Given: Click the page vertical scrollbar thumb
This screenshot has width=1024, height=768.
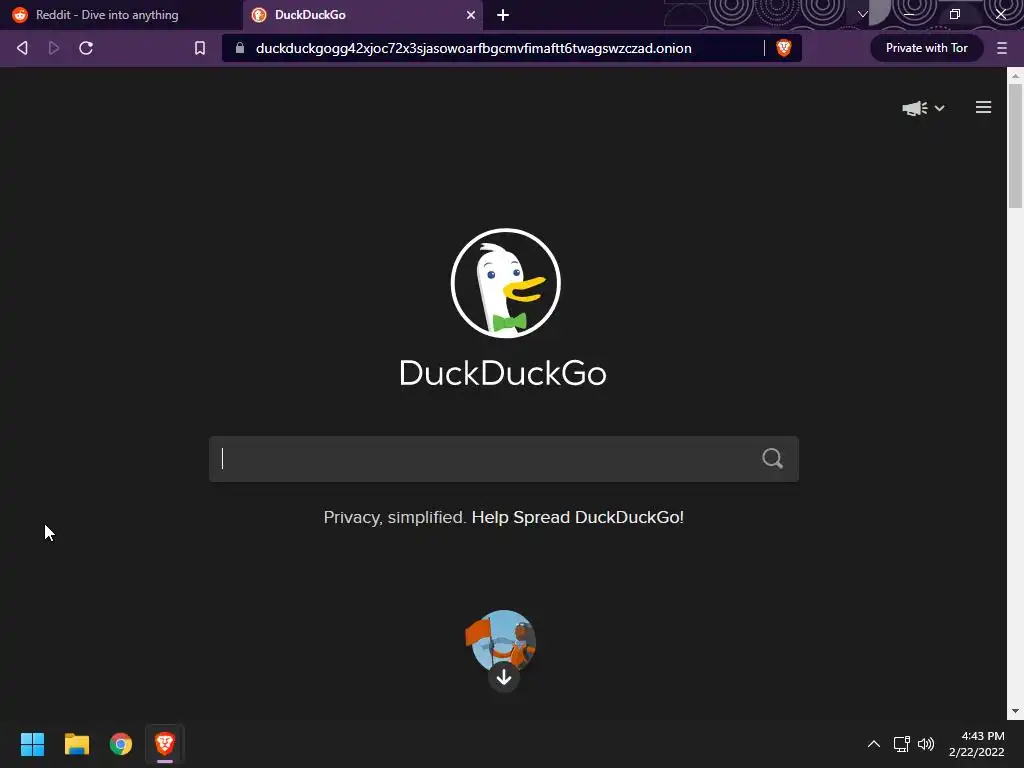Looking at the screenshot, I should click(x=1015, y=146).
